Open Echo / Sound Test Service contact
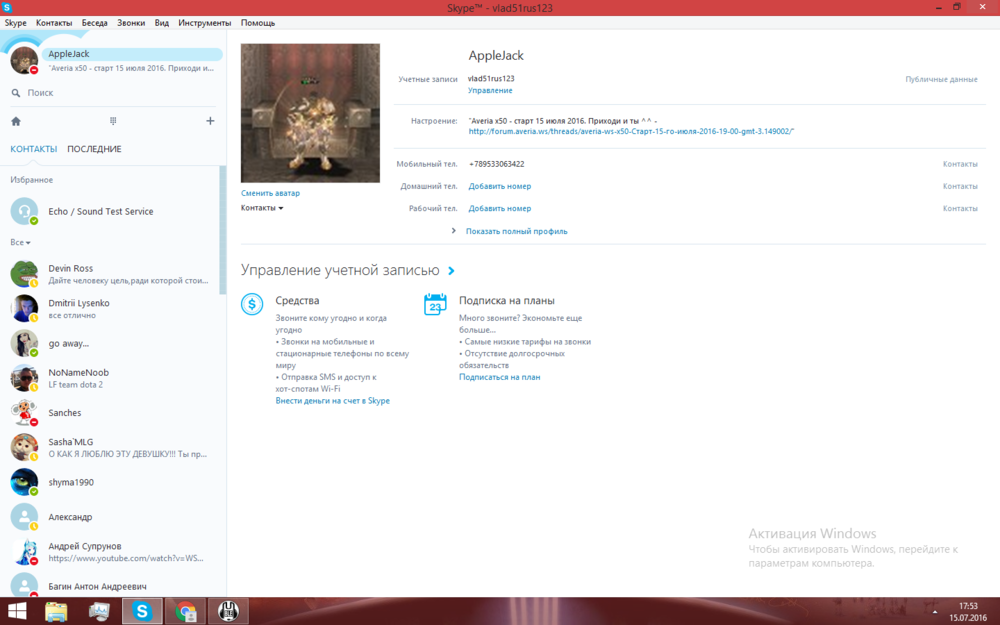Viewport: 1000px width, 625px height. pos(101,212)
